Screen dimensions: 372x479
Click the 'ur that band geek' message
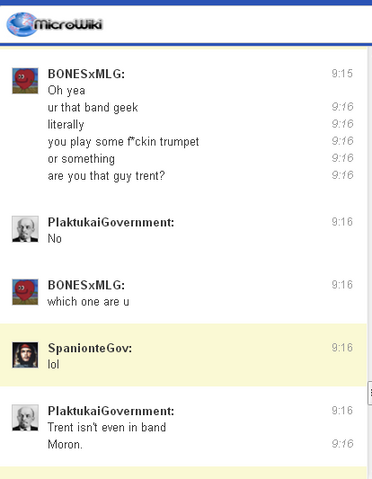click(x=93, y=108)
